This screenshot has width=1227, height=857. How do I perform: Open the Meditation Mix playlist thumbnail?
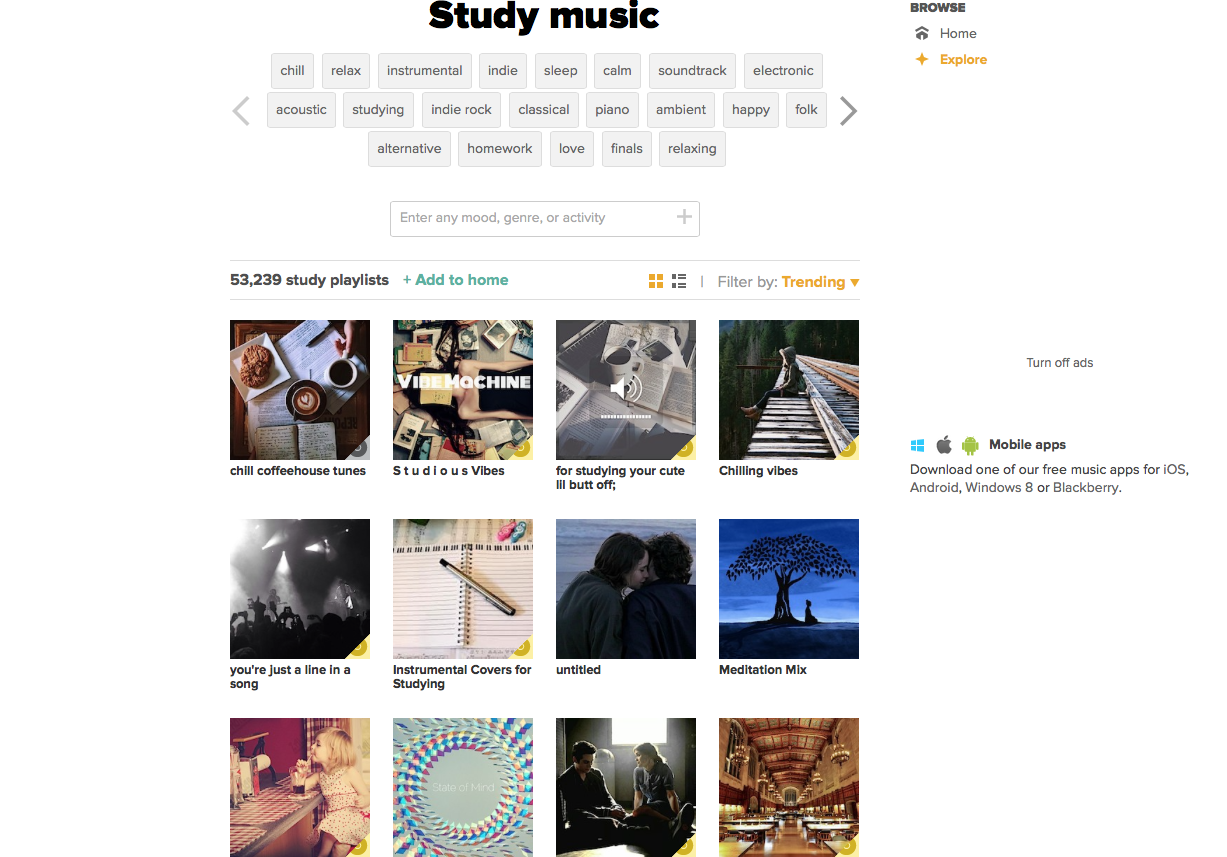click(789, 589)
